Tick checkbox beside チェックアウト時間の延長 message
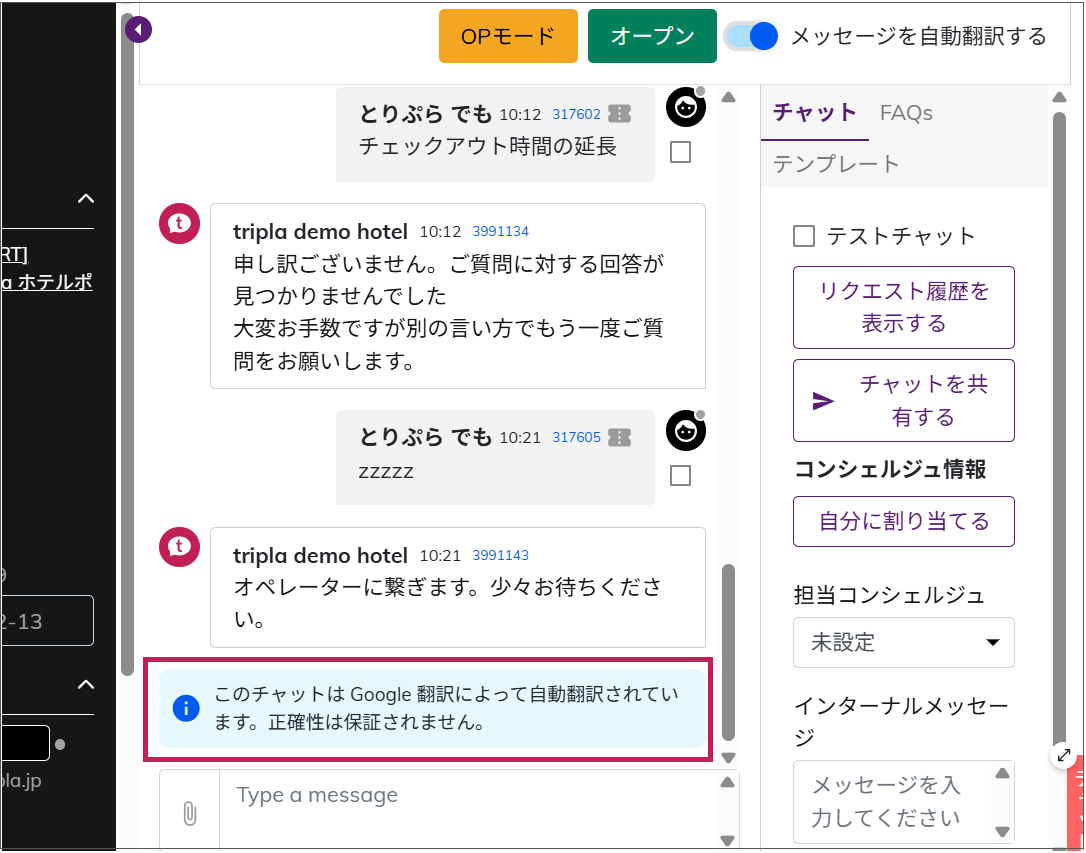The height and width of the screenshot is (853, 1086). 680,152
